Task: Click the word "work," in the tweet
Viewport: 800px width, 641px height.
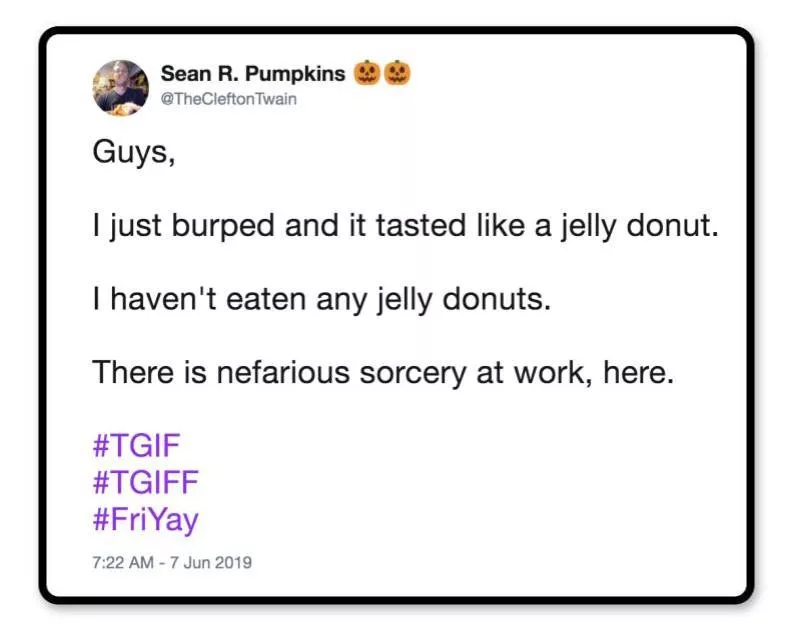Action: pyautogui.click(x=555, y=372)
